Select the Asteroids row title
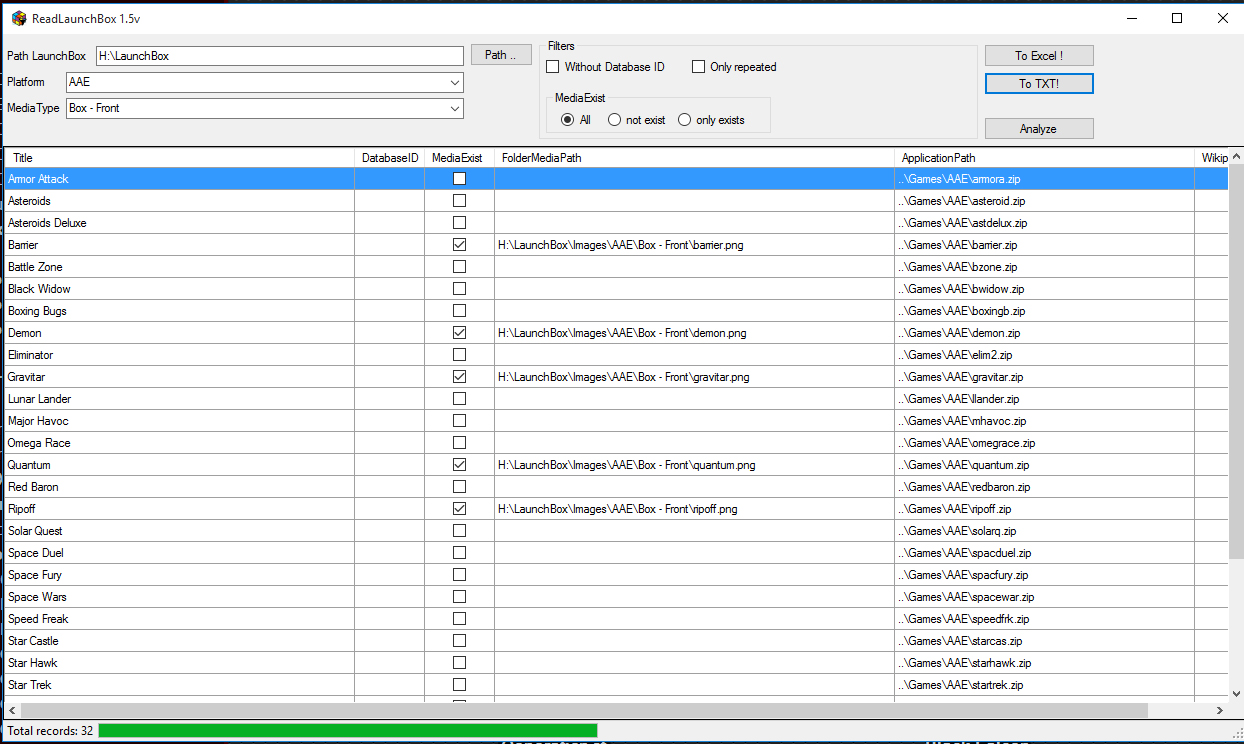 click(x=29, y=201)
